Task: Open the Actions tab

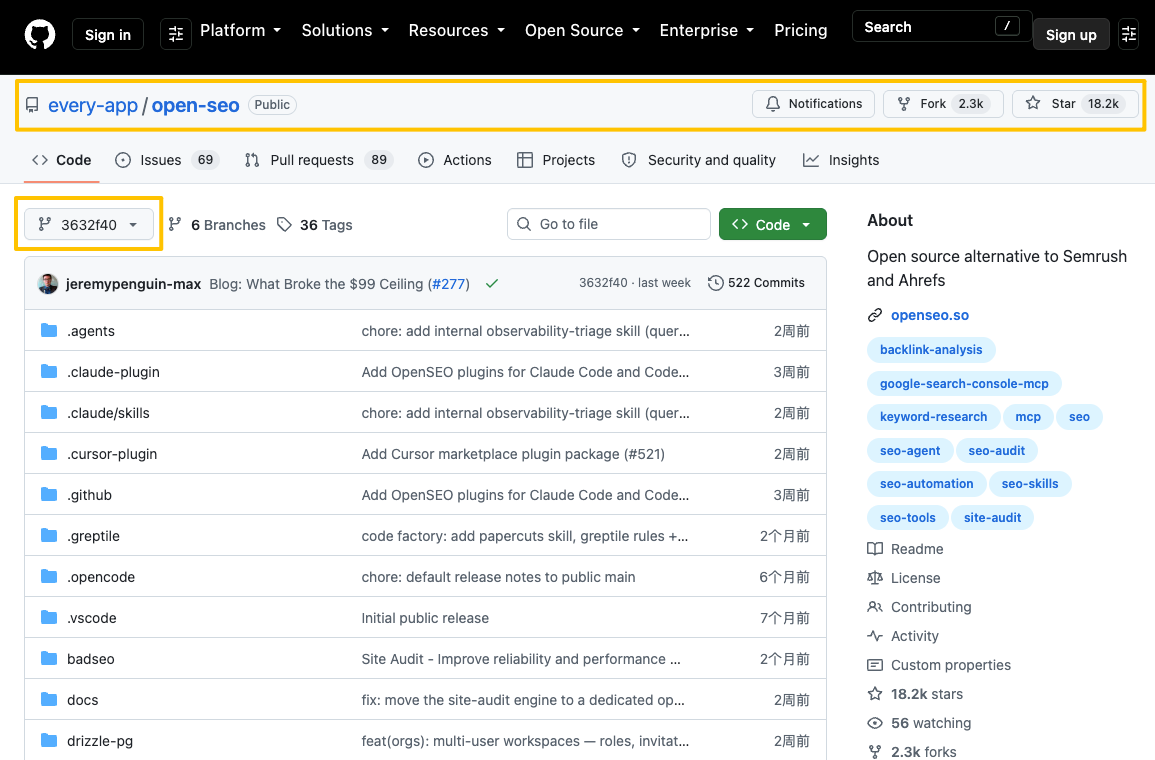Action: [x=454, y=161]
